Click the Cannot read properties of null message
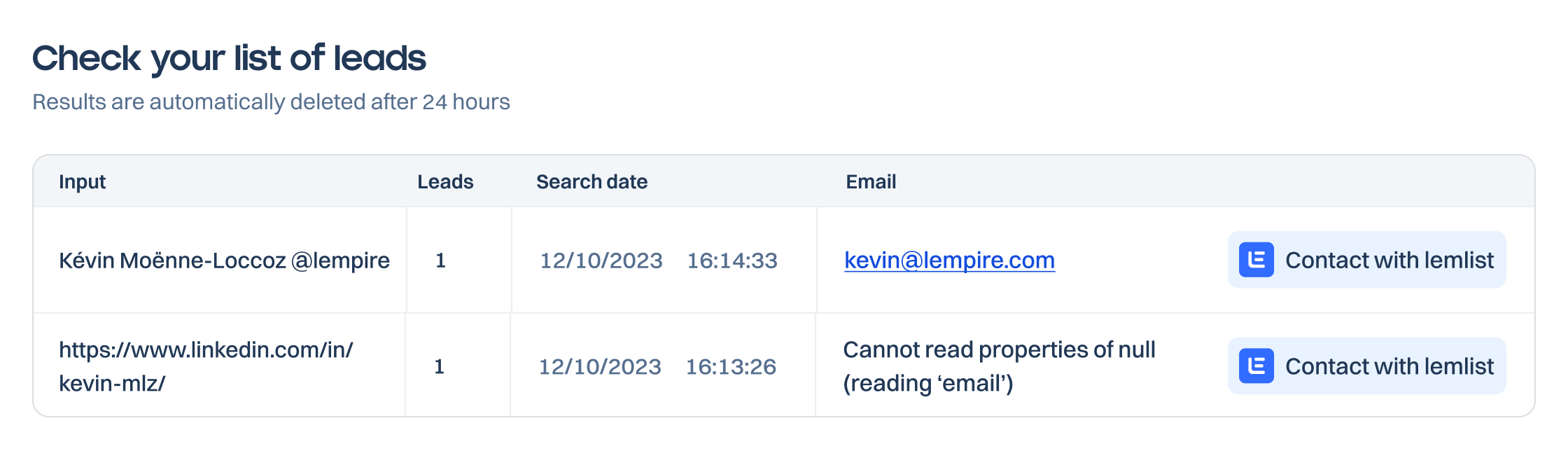The height and width of the screenshot is (451, 1568). click(999, 366)
